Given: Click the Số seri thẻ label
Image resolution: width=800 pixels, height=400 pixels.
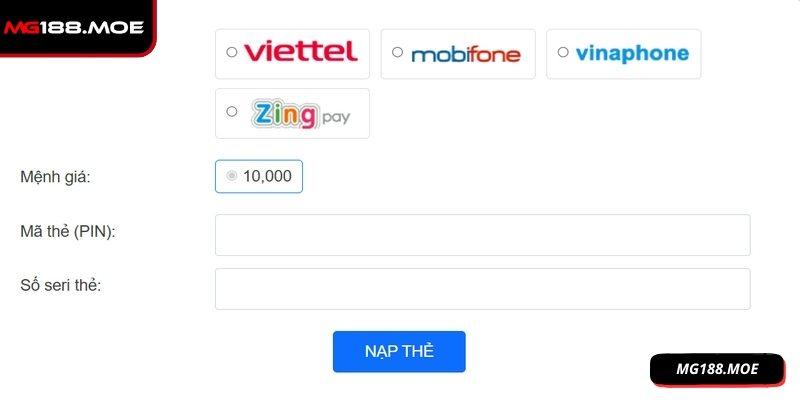Looking at the screenshot, I should tap(62, 285).
